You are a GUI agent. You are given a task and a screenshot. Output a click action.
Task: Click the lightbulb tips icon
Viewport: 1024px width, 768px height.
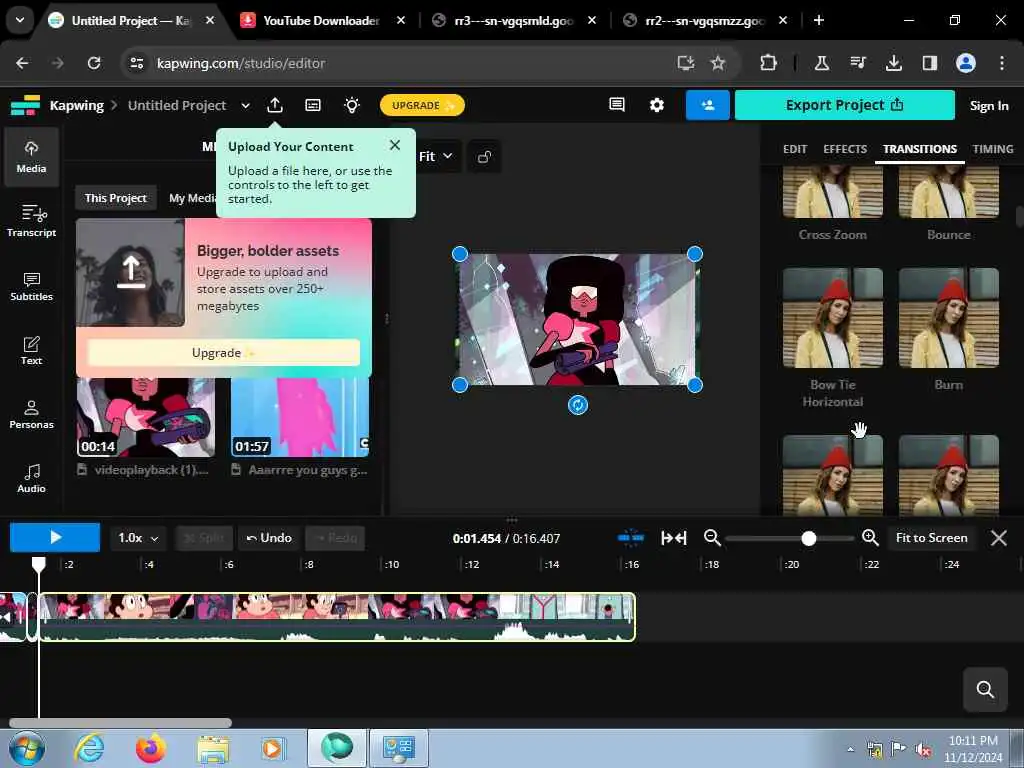click(352, 105)
